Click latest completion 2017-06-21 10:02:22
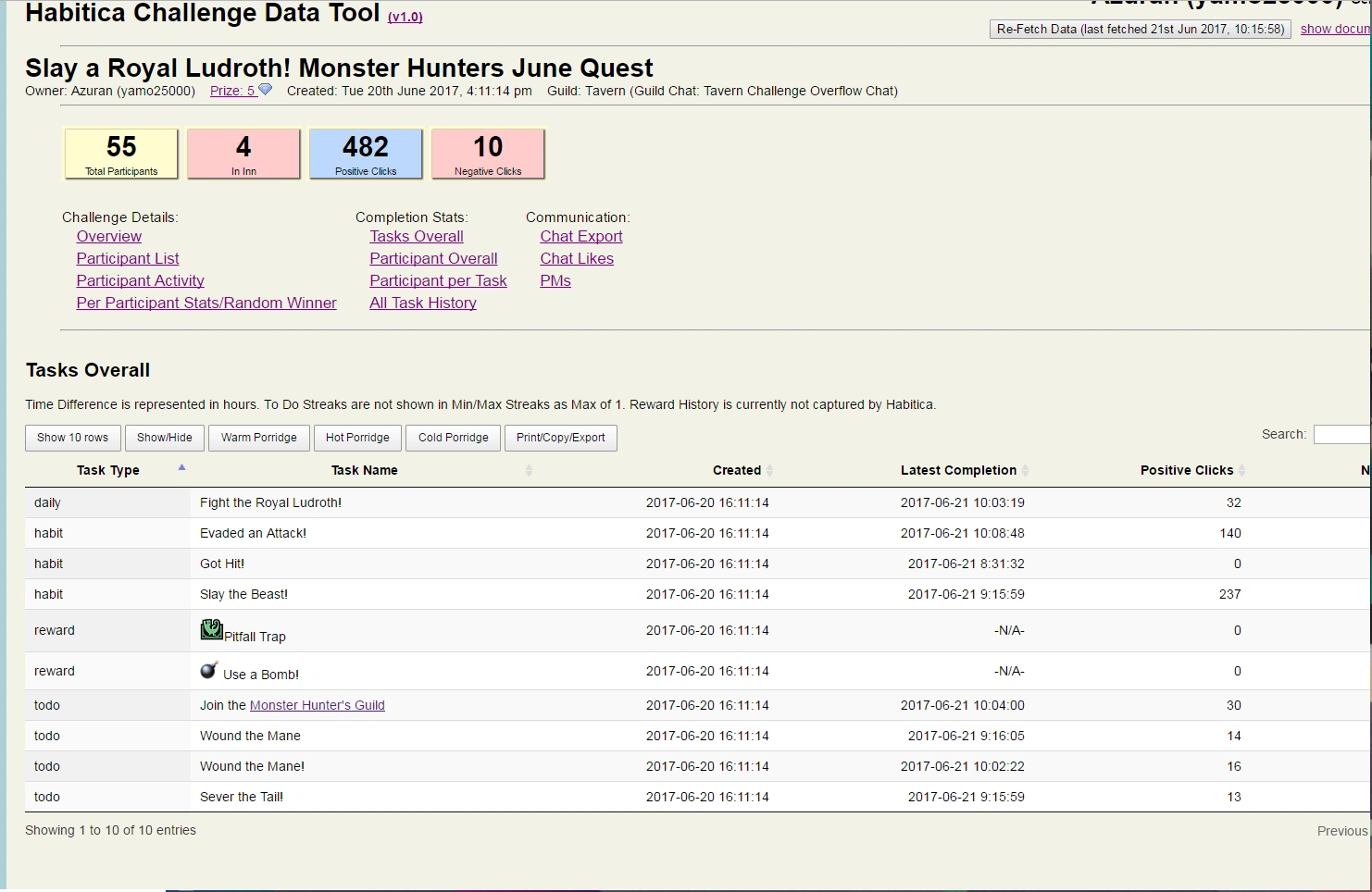The image size is (1372, 892). click(x=963, y=766)
